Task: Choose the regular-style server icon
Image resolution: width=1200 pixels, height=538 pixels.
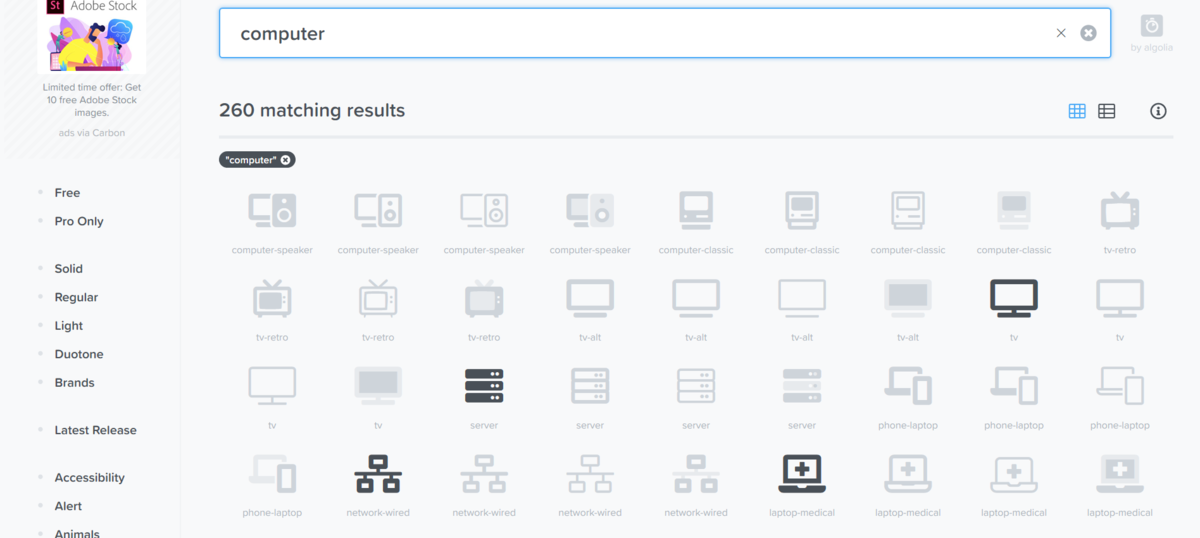Action: [x=590, y=386]
